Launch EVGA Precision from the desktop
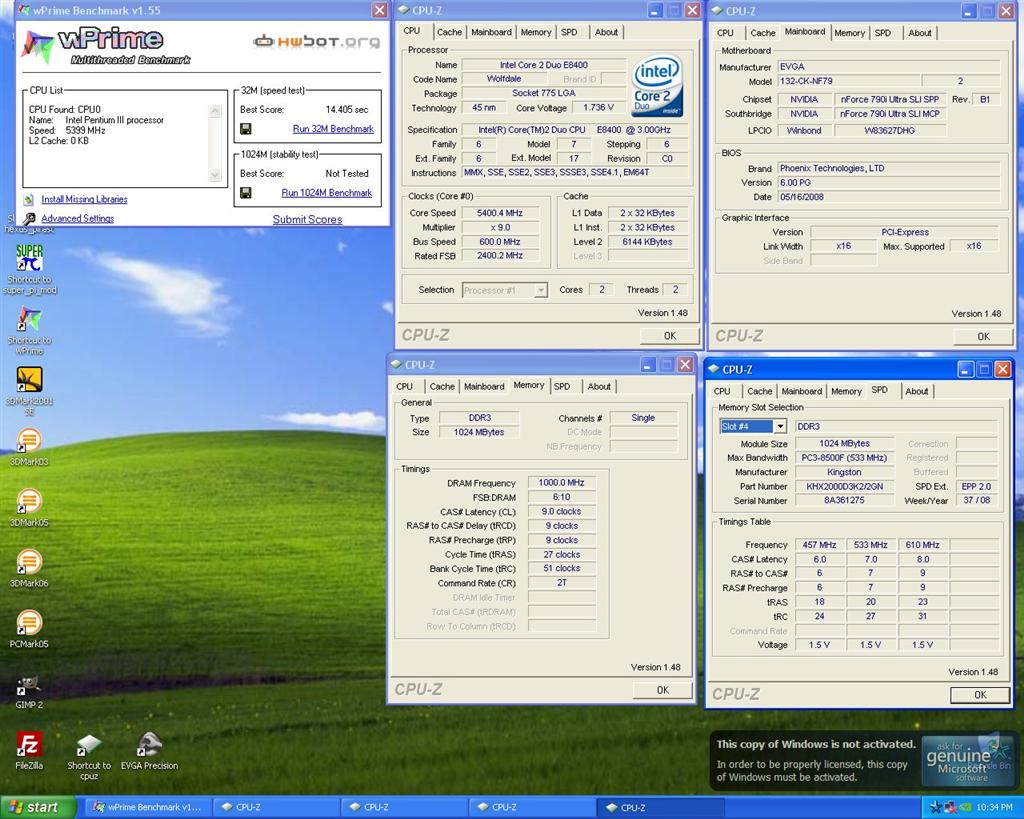The width and height of the screenshot is (1024, 819). [150, 745]
